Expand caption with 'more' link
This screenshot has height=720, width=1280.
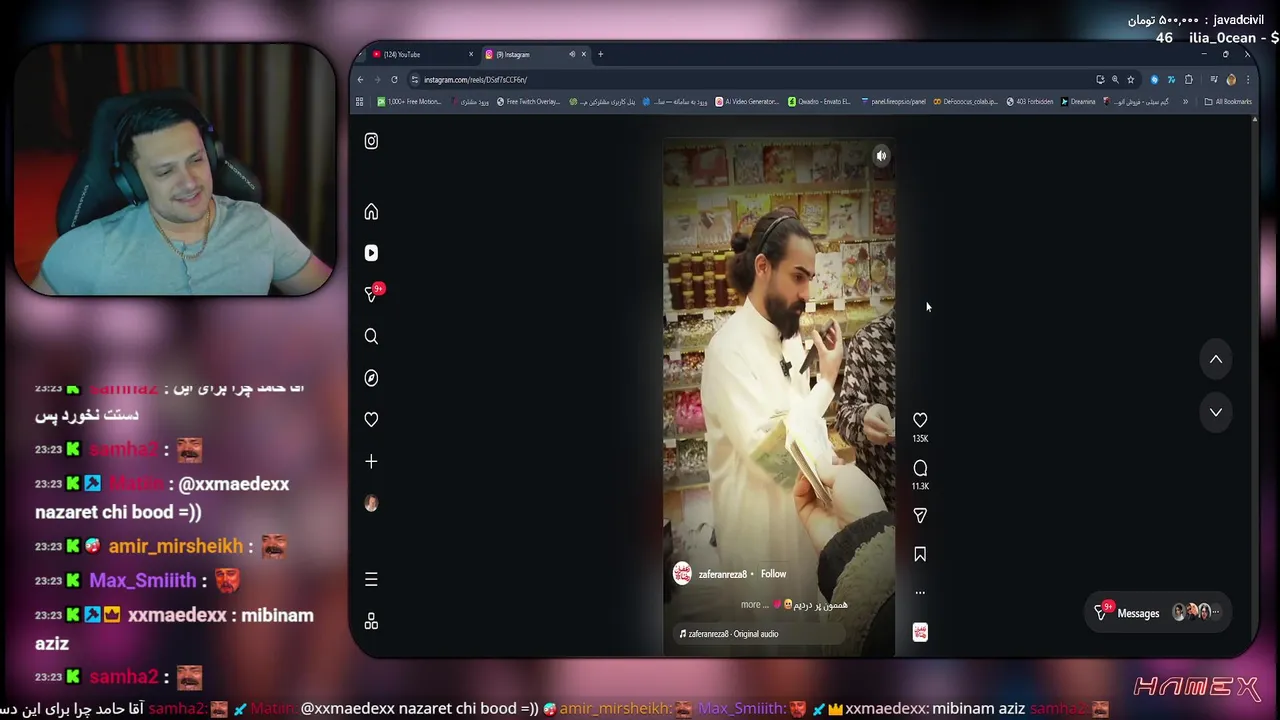(x=754, y=605)
